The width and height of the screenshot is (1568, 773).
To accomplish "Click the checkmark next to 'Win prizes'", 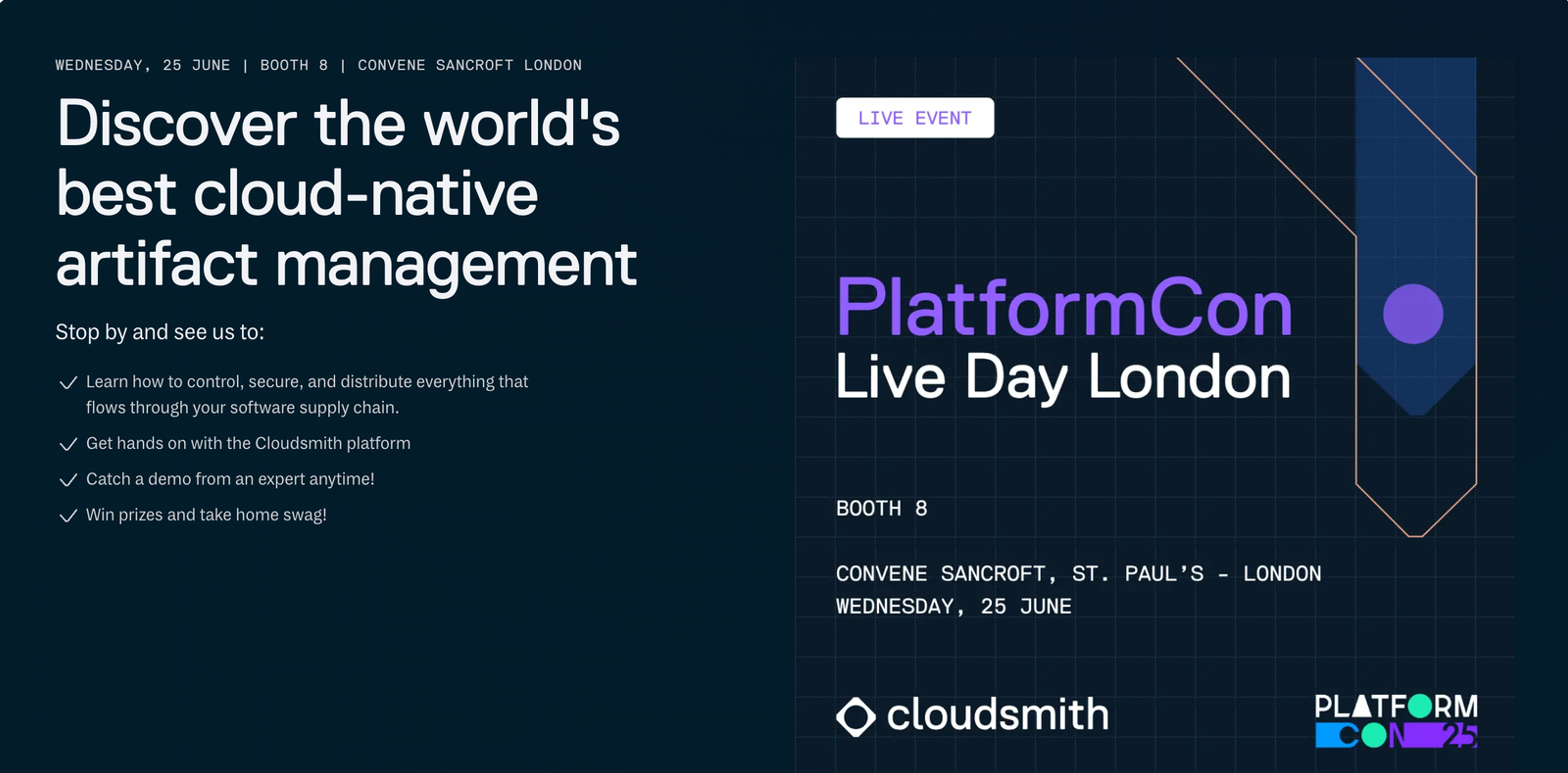I will point(68,516).
